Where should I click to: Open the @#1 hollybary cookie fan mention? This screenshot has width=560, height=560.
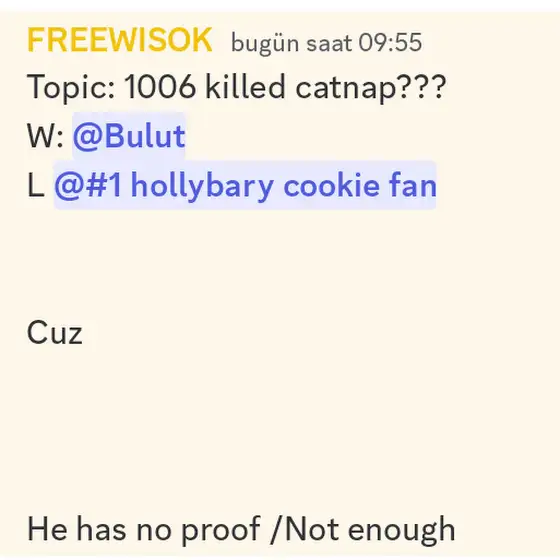pyautogui.click(x=245, y=185)
